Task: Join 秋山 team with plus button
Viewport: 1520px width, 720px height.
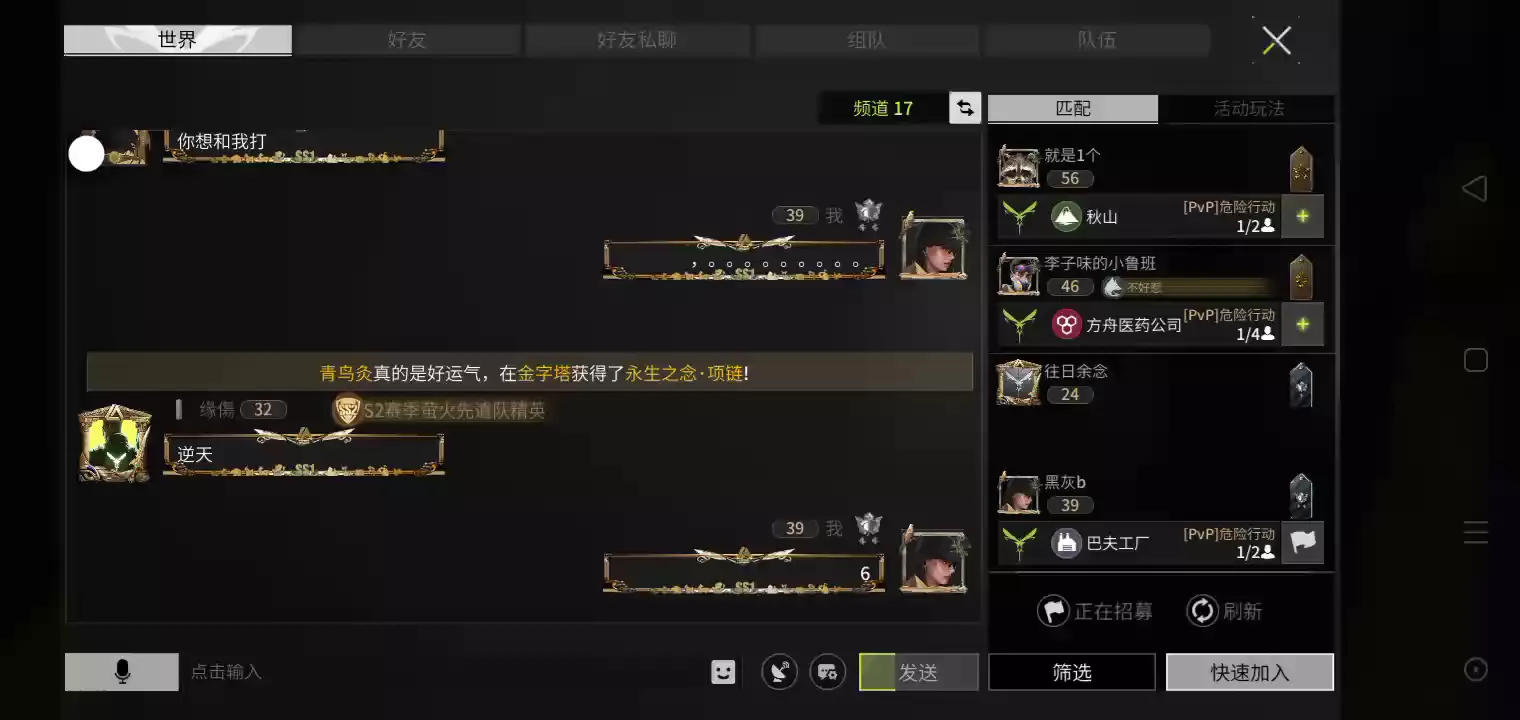Action: tap(1302, 216)
